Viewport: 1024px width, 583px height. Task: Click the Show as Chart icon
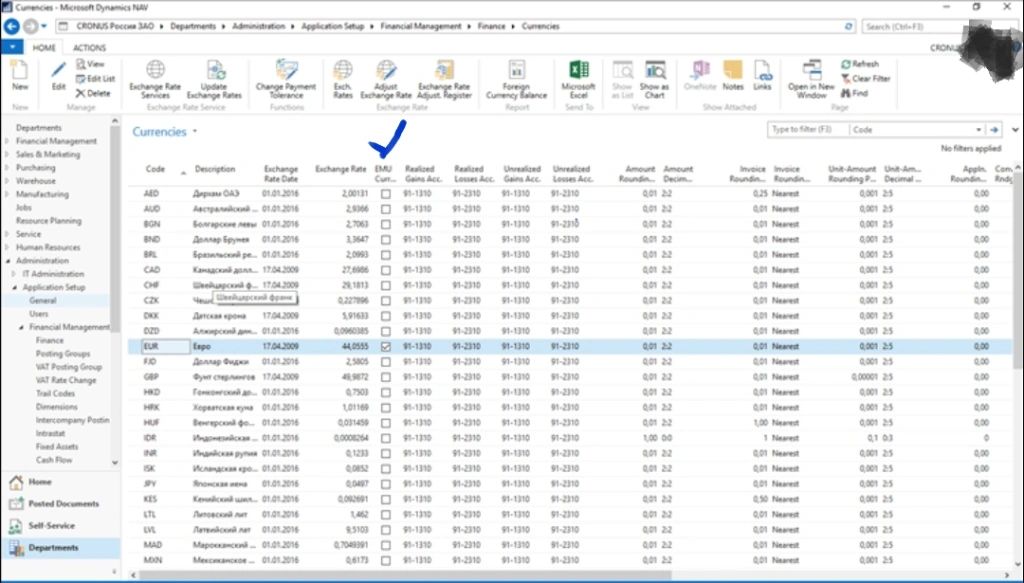[655, 70]
